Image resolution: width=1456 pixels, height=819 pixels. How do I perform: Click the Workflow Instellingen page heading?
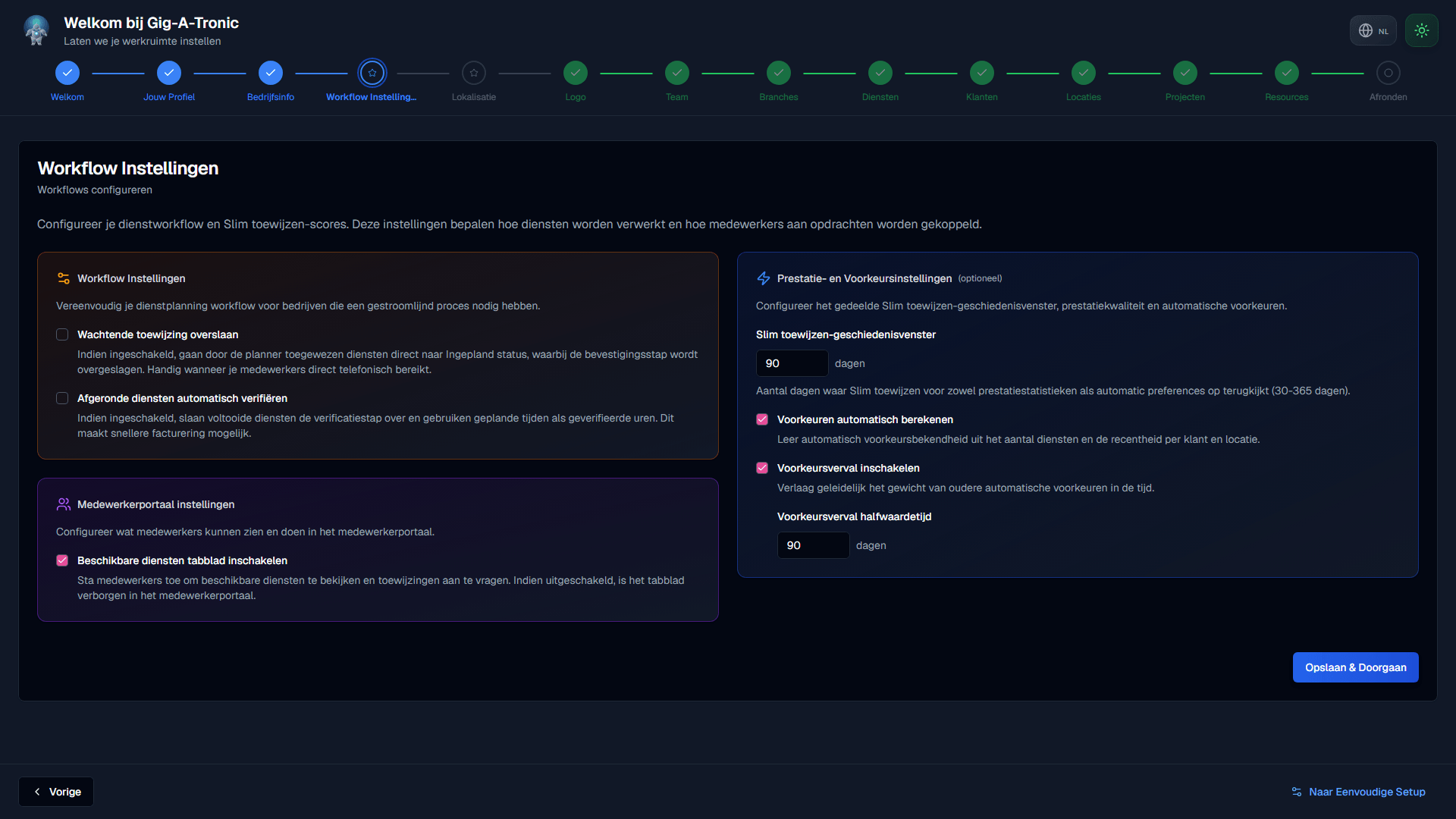(128, 168)
